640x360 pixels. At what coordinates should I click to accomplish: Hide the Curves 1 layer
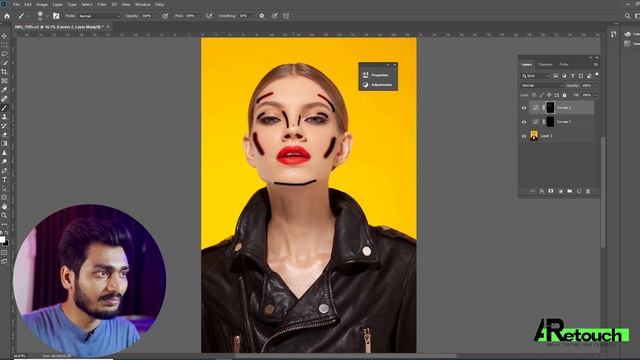point(524,122)
